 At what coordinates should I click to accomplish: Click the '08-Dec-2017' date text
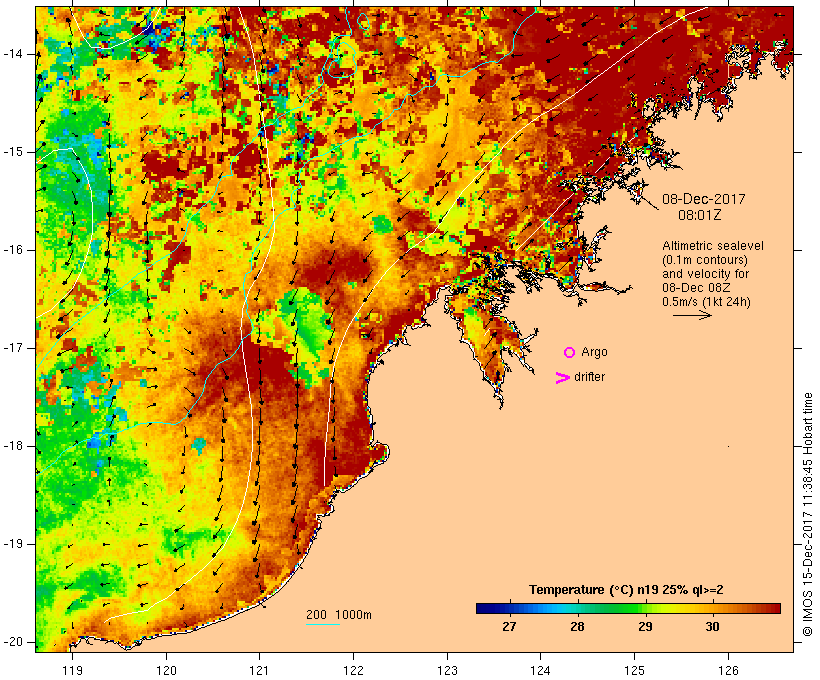pyautogui.click(x=703, y=199)
